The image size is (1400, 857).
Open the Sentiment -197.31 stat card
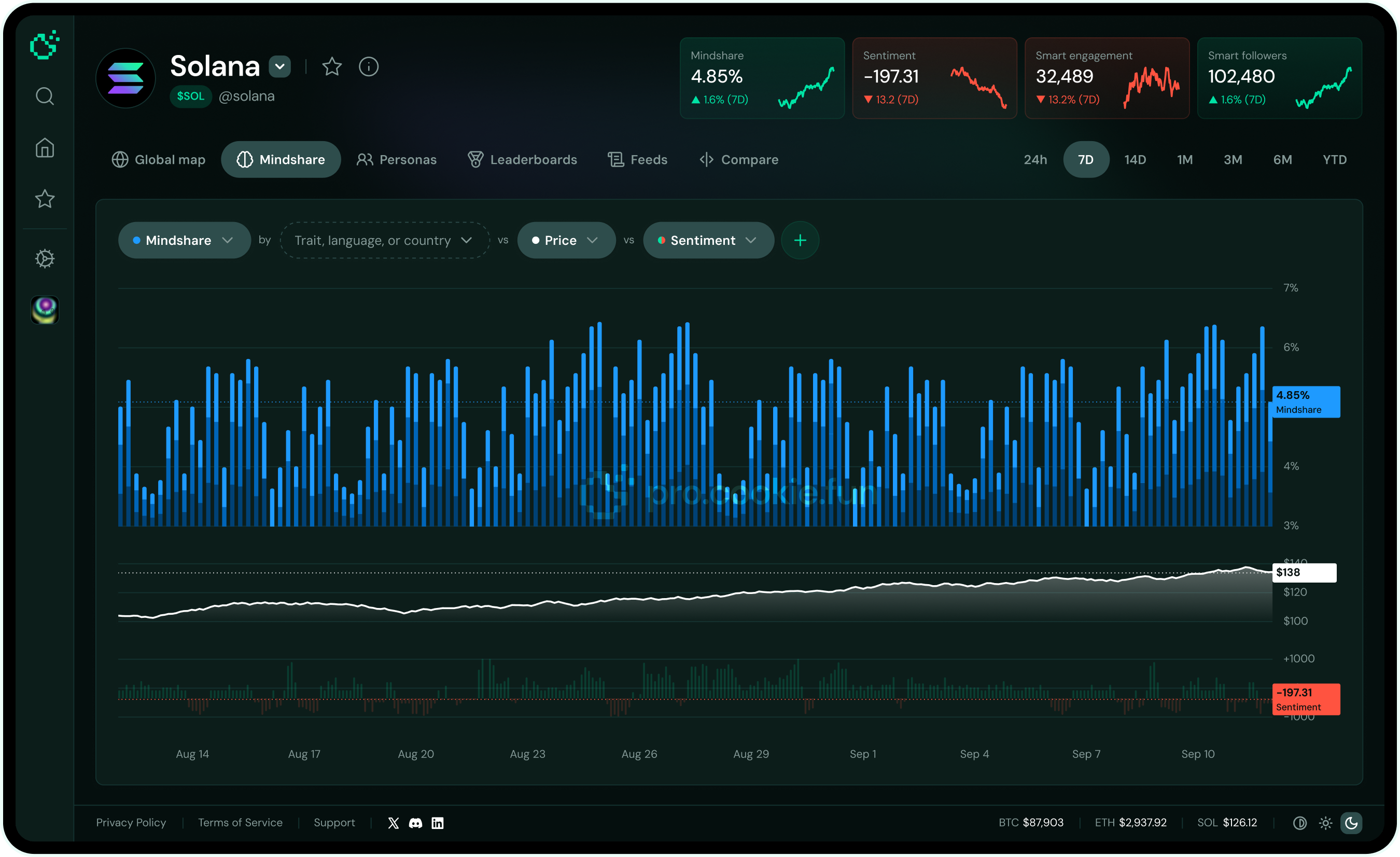point(934,78)
